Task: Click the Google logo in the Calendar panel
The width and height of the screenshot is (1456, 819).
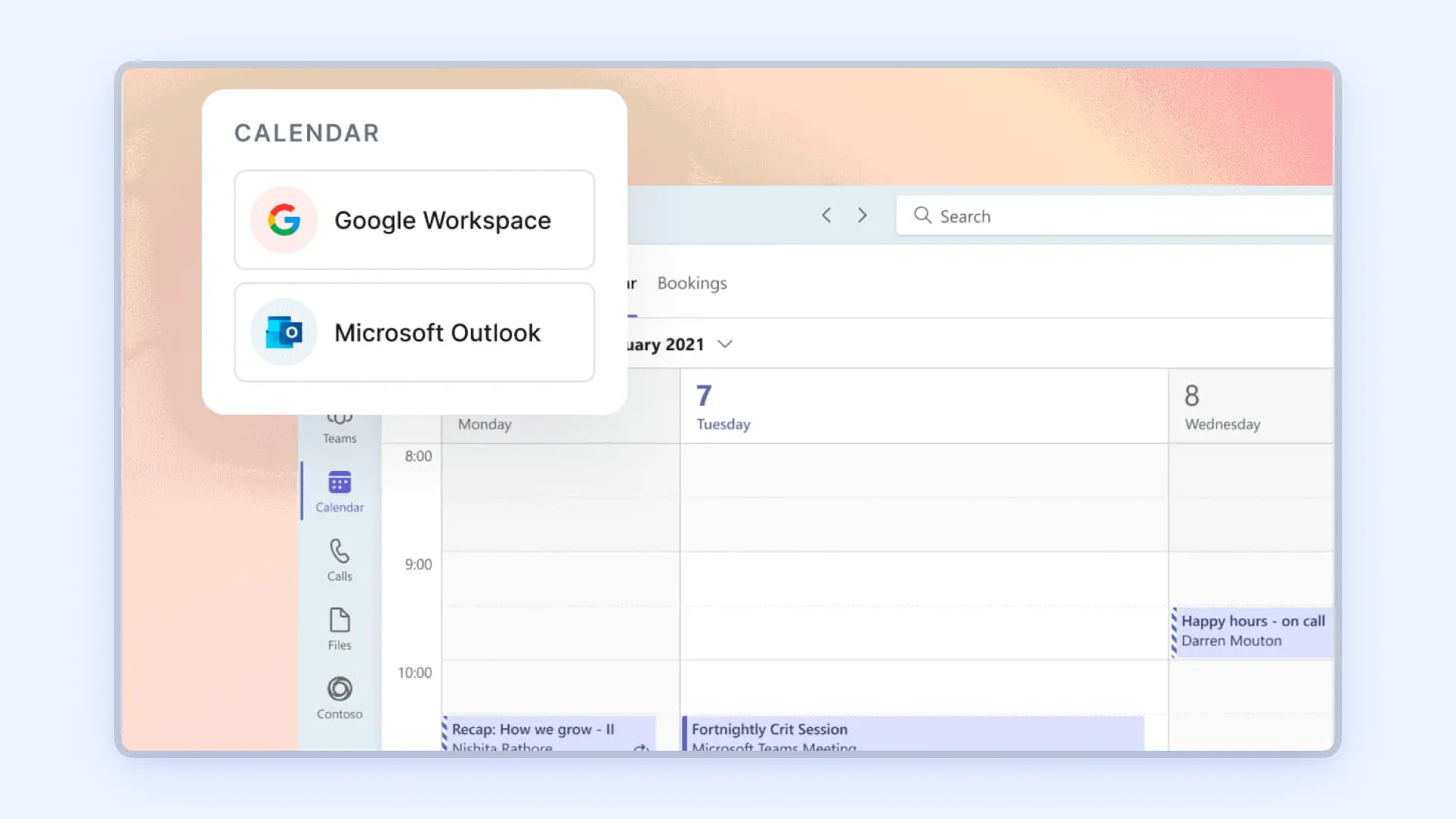Action: [x=282, y=220]
